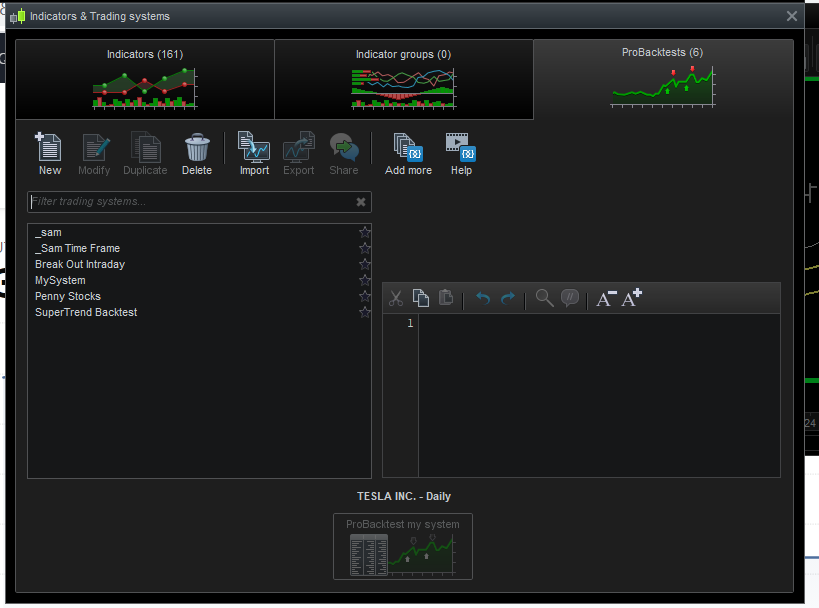
Task: Switch to Indicator groups (0) tab
Action: [404, 79]
